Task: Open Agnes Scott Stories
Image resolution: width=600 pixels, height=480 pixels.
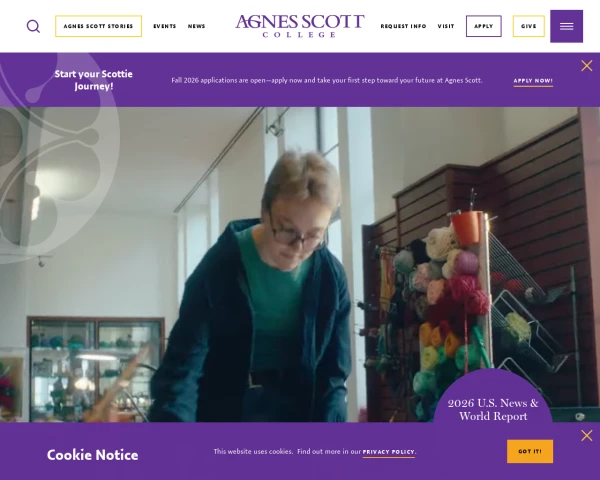Action: tap(98, 26)
